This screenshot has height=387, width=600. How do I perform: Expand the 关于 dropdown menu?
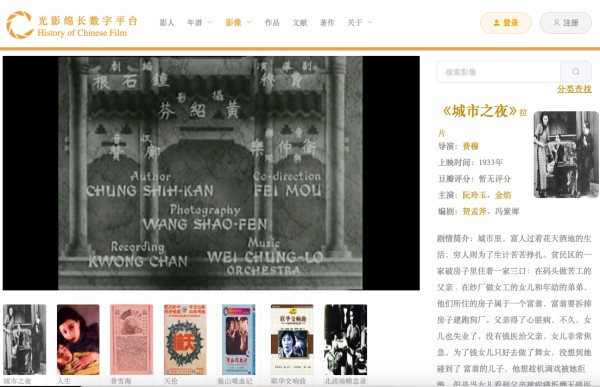pyautogui.click(x=359, y=23)
